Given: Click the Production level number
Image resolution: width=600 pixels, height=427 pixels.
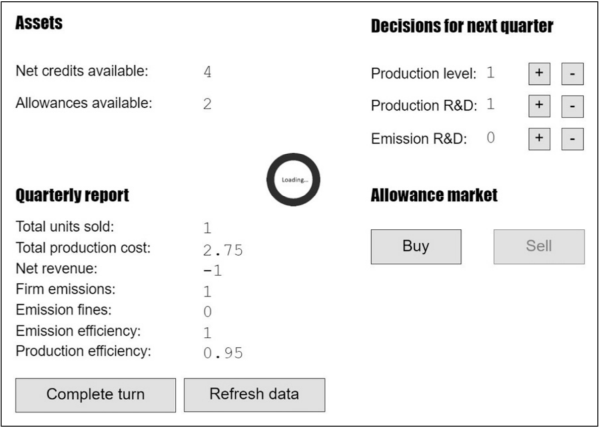Looking at the screenshot, I should click(491, 72).
